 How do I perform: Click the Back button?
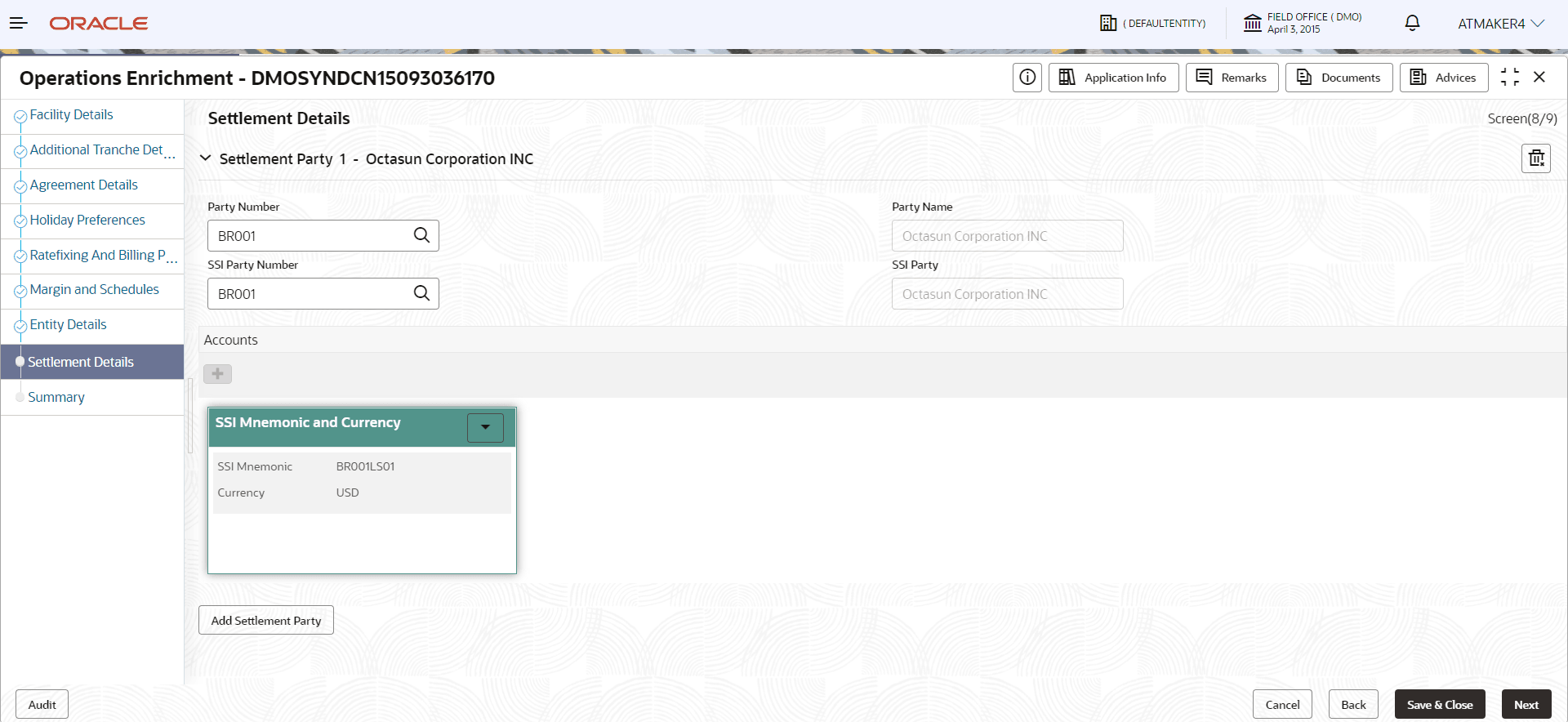coord(1353,705)
